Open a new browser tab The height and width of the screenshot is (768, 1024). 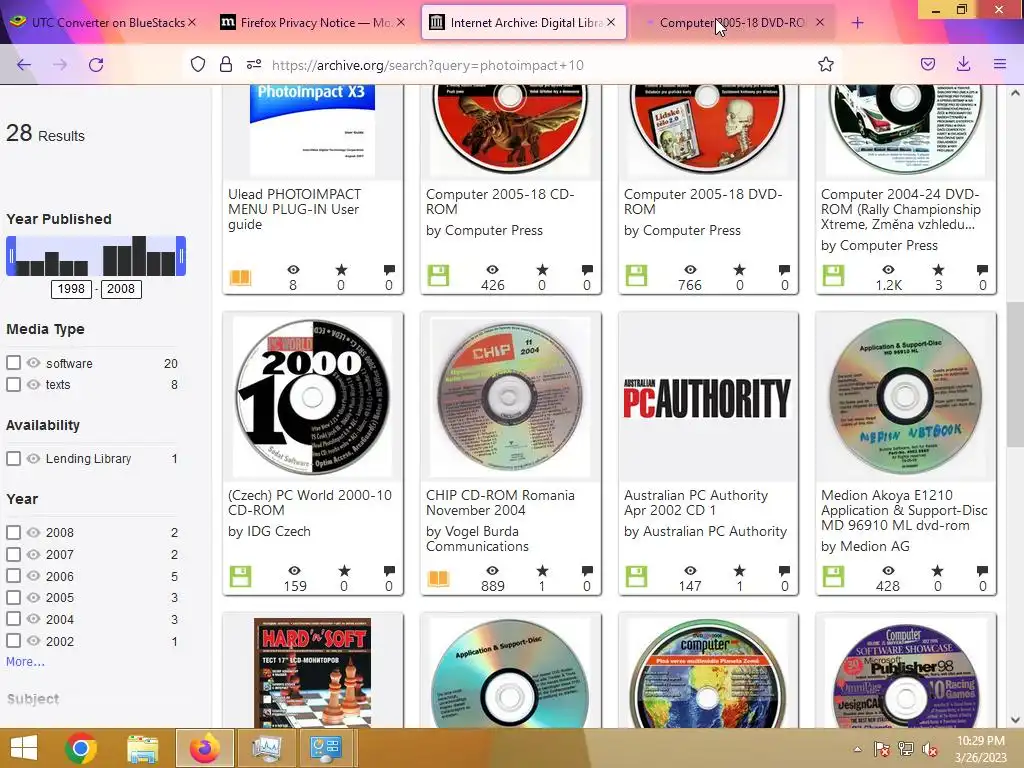857,23
